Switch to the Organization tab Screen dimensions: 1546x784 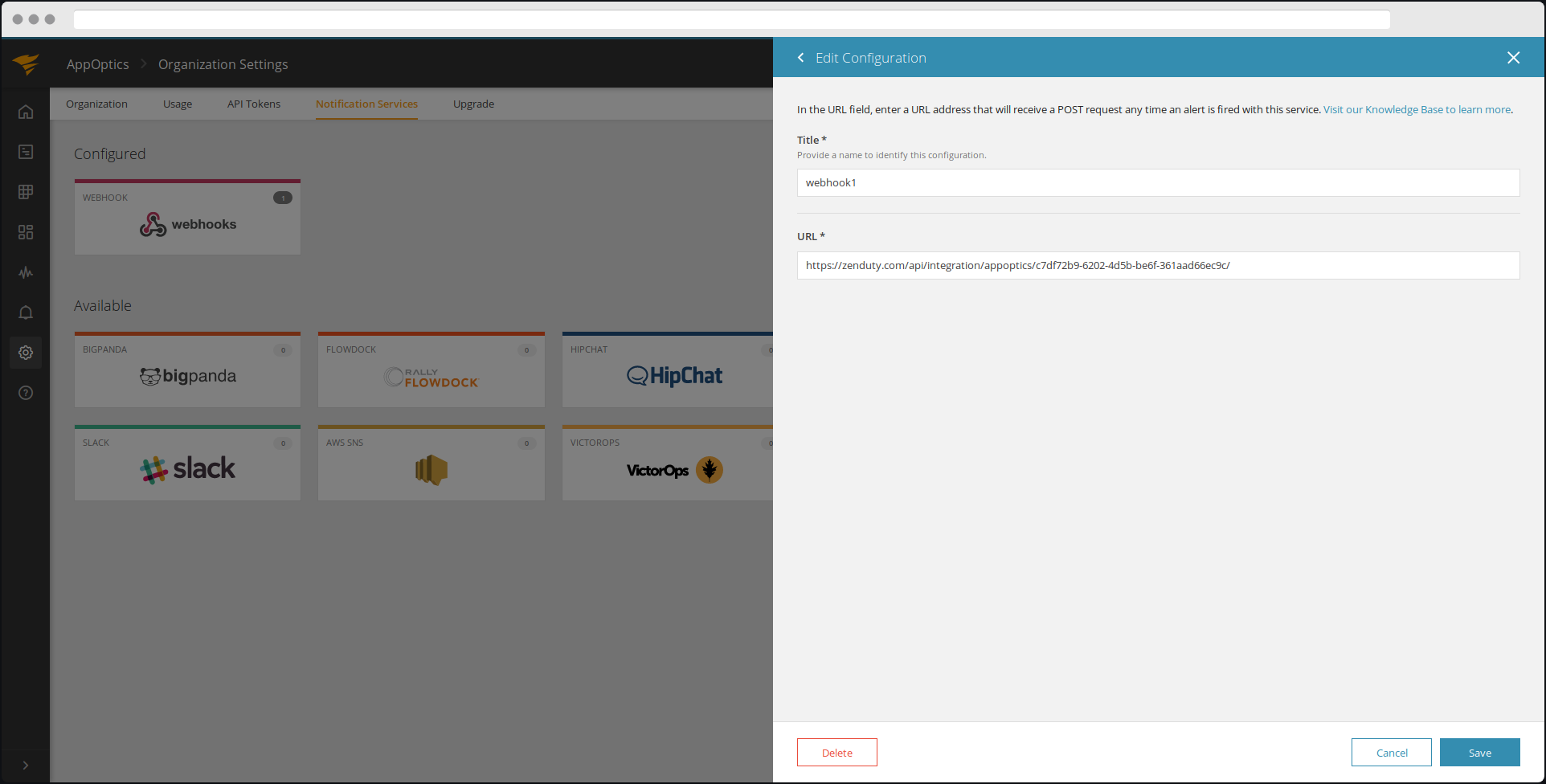(x=96, y=104)
